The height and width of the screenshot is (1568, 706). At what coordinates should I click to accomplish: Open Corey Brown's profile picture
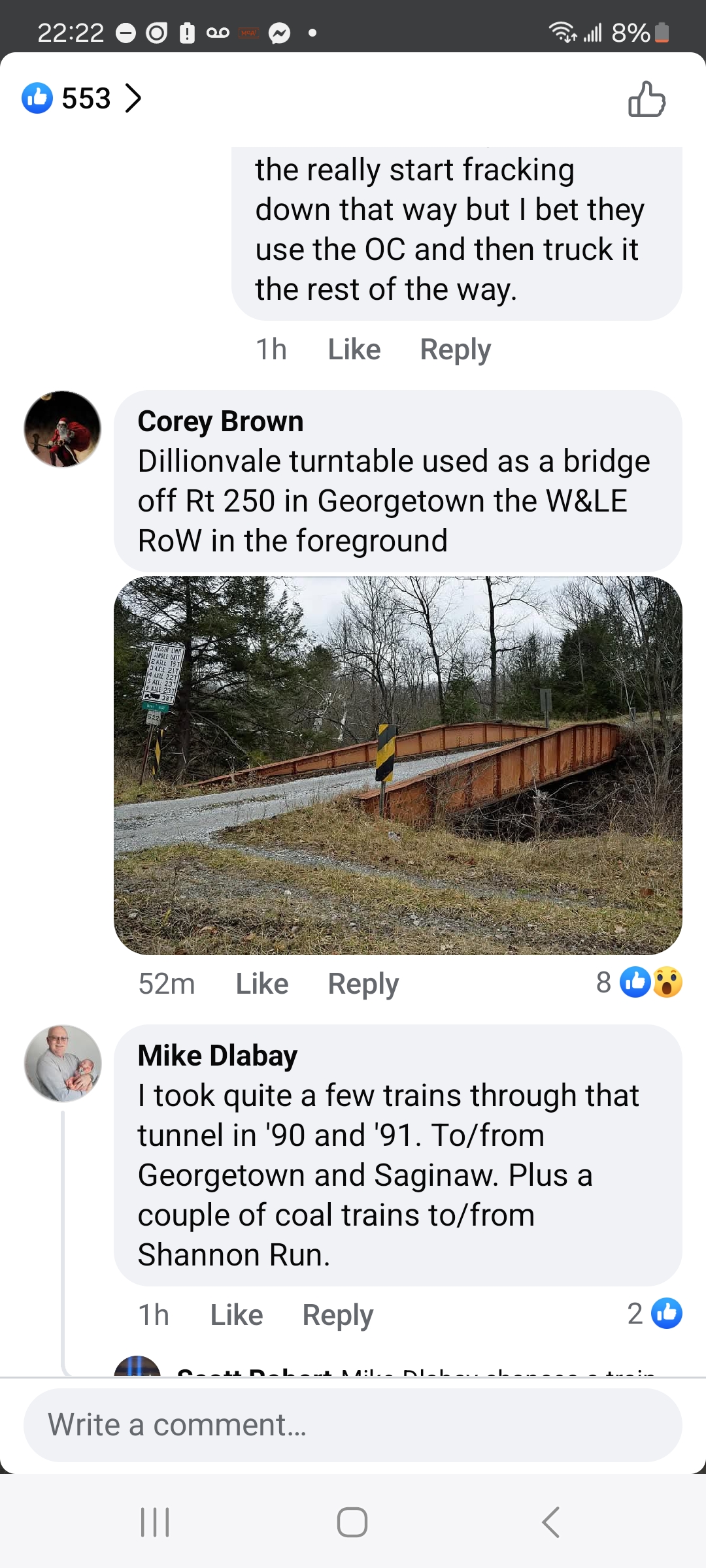click(x=63, y=429)
